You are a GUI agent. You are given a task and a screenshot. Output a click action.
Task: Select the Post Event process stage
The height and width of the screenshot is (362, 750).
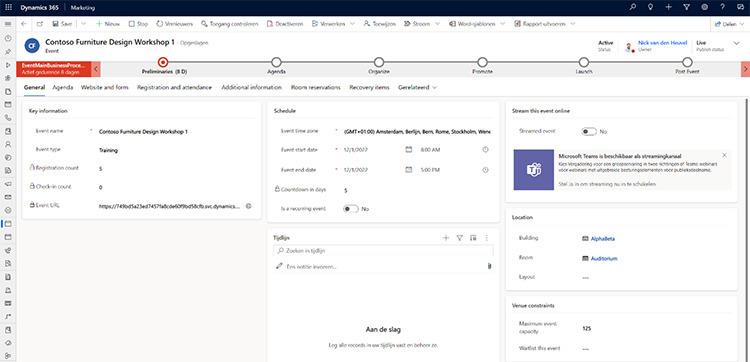click(x=687, y=62)
